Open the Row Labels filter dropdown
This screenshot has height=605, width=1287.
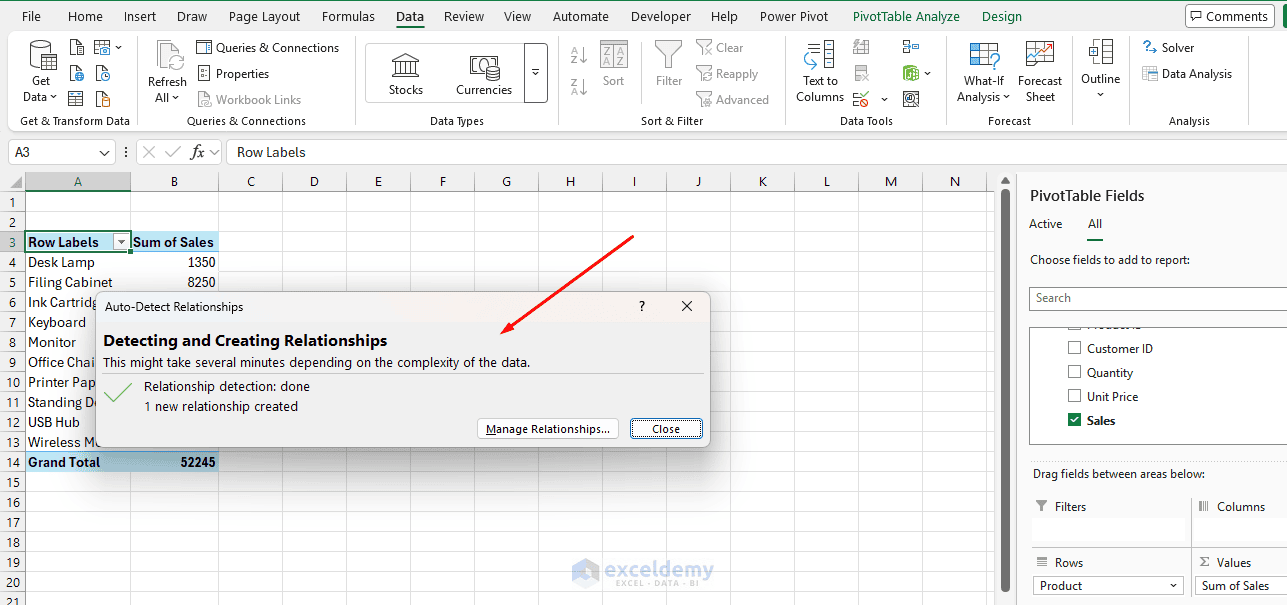pos(121,242)
